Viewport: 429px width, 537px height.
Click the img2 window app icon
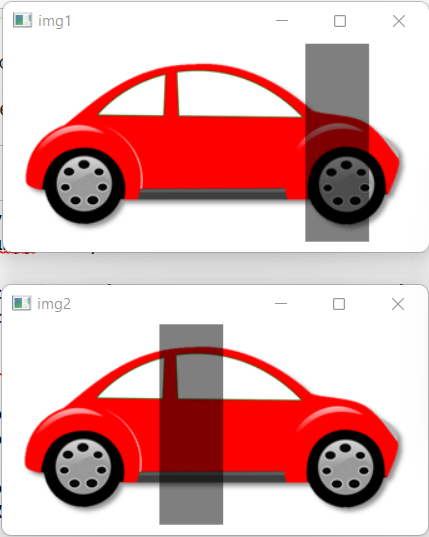(x=22, y=303)
